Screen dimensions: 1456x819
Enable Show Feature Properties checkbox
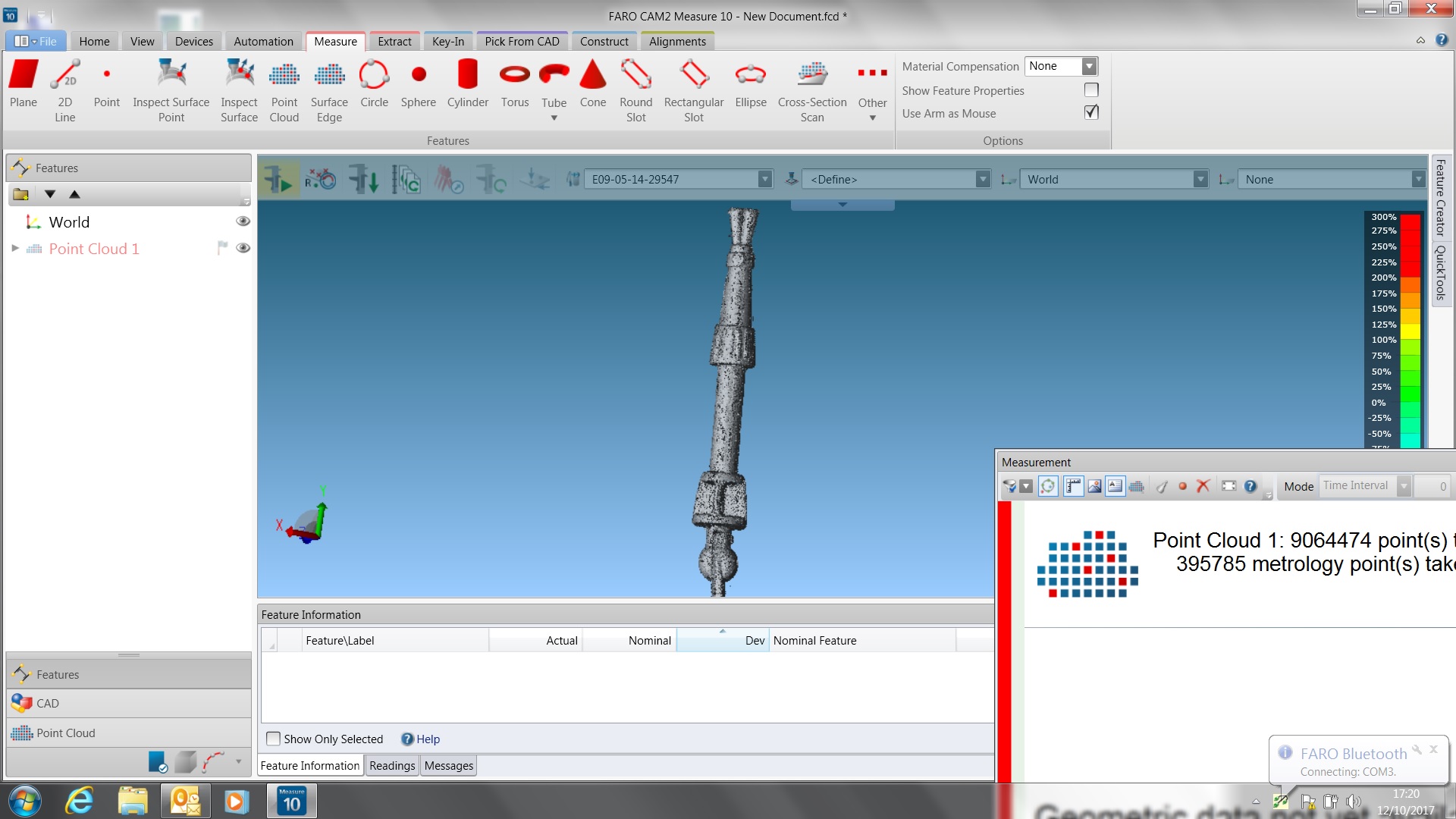pyautogui.click(x=1091, y=89)
